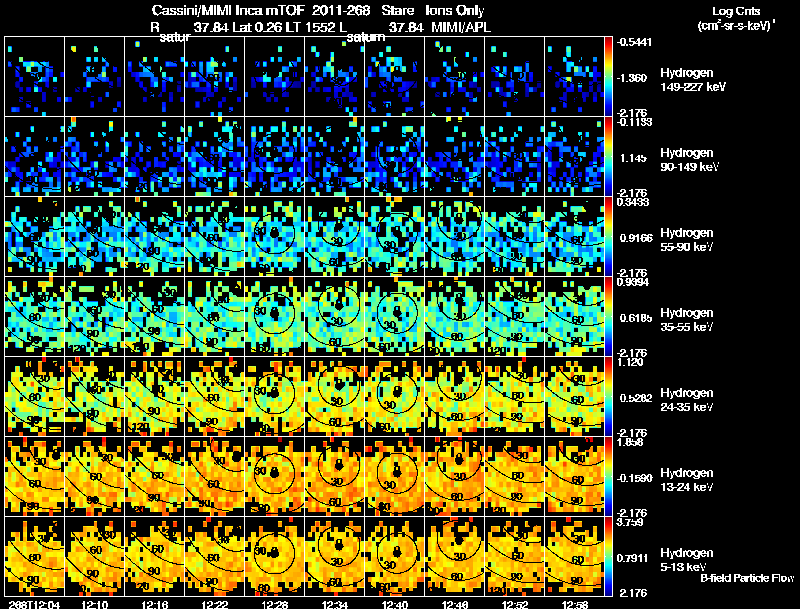The image size is (800, 609).
Task: Click the '-1.360' color scale value
Action: pyautogui.click(x=633, y=78)
